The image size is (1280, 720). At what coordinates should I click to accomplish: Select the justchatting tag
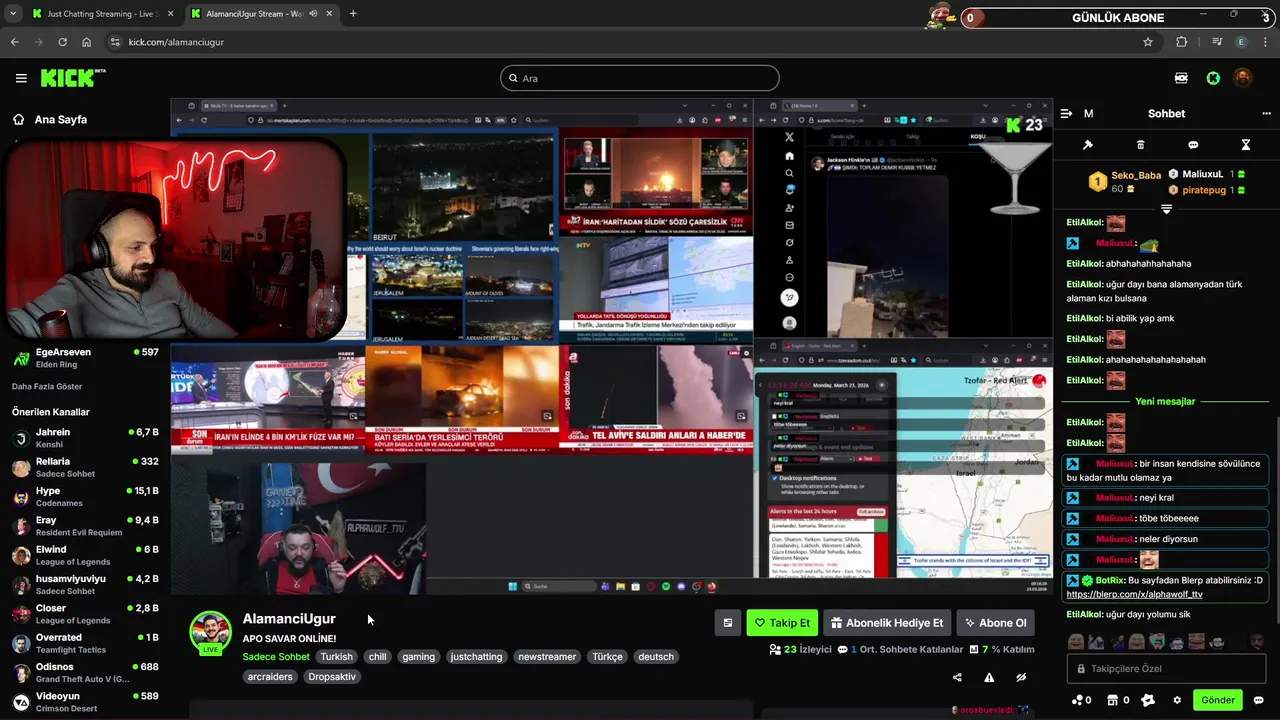(476, 657)
